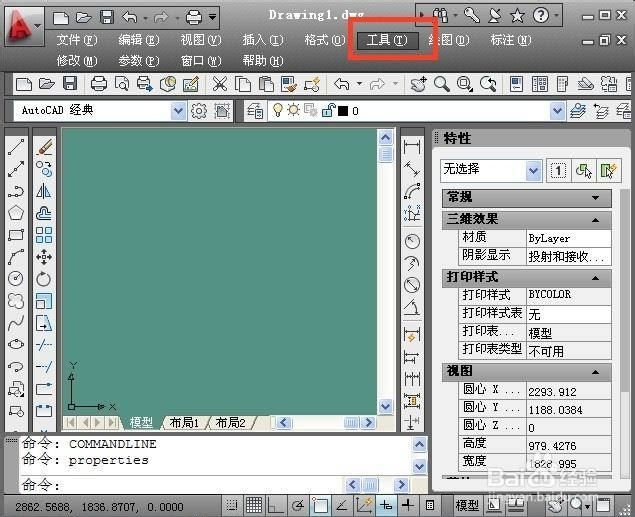Select the Revision cloud tool
The width and height of the screenshot is (635, 517).
(x=16, y=301)
